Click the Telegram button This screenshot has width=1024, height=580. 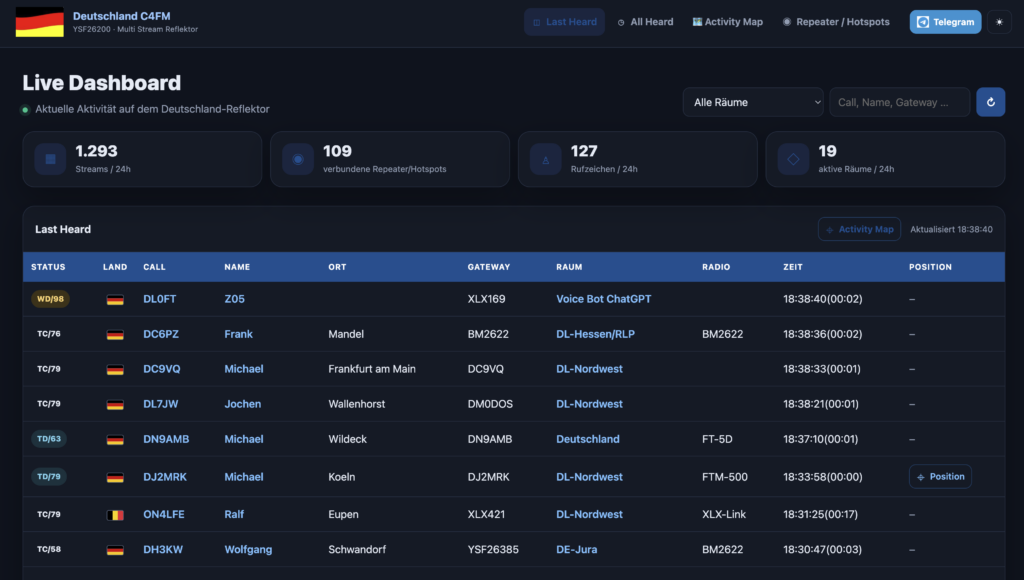click(945, 22)
